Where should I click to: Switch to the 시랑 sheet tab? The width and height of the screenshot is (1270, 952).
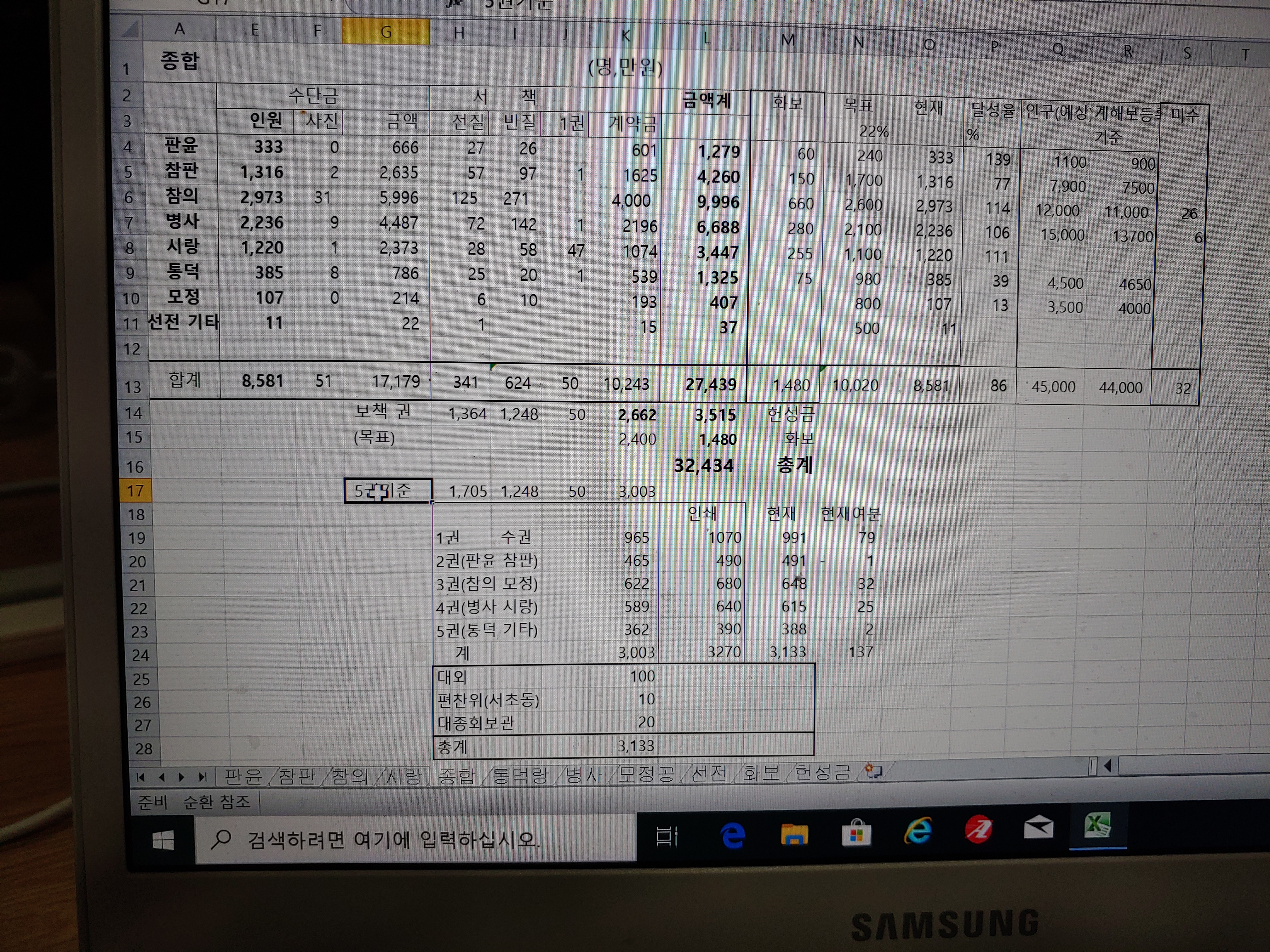tap(403, 776)
